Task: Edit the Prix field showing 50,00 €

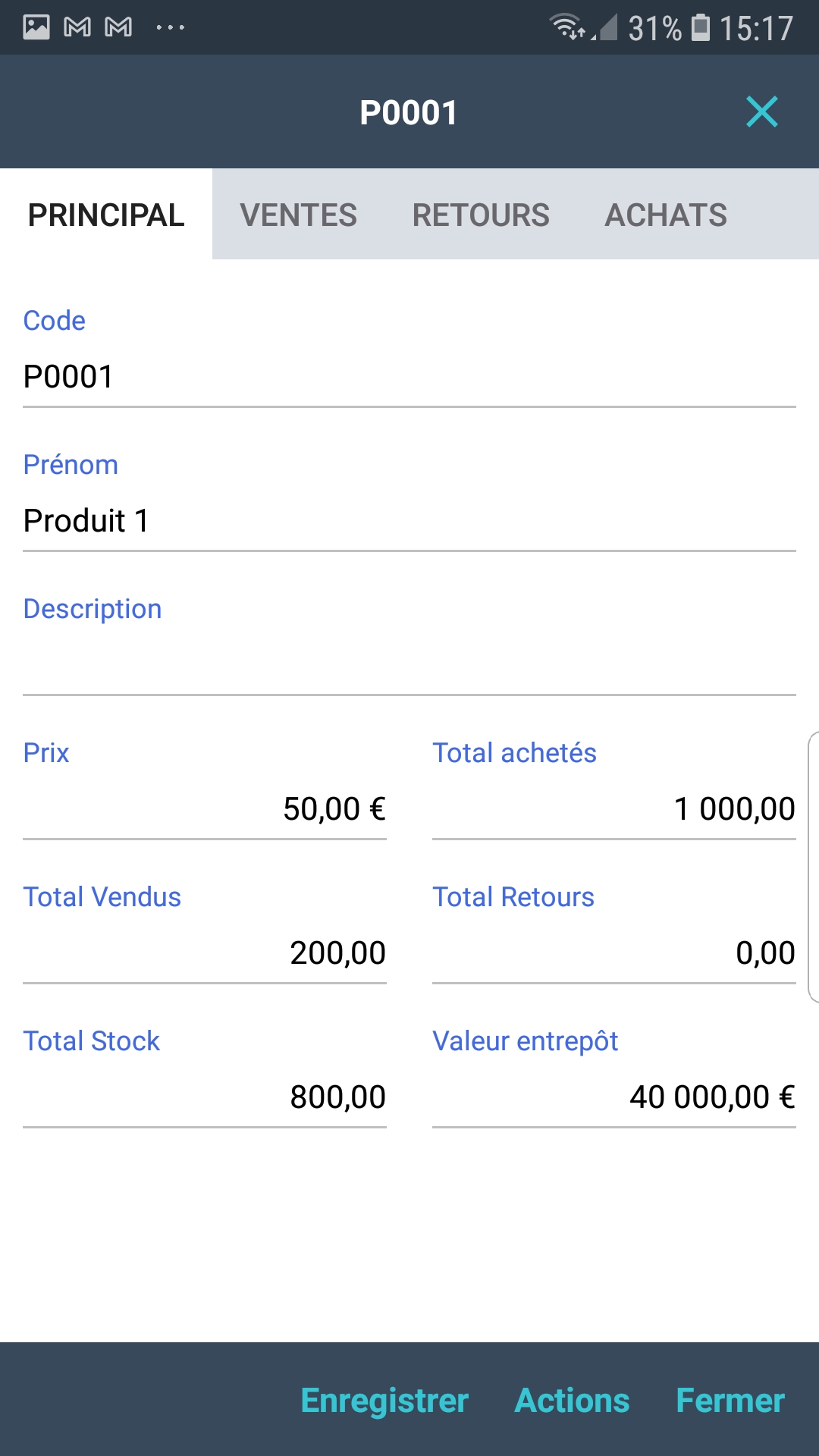Action: click(205, 809)
